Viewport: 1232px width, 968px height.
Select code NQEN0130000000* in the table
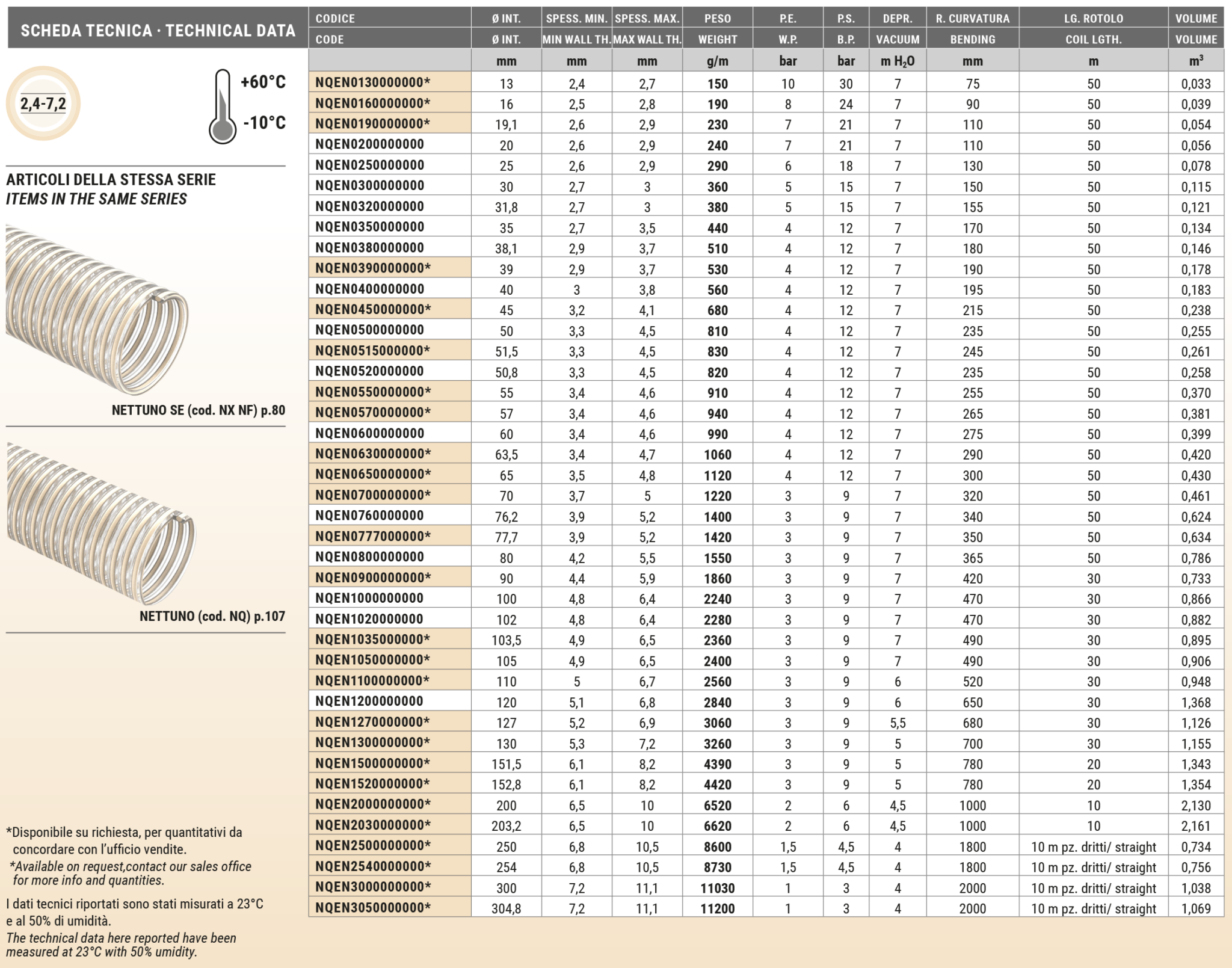pyautogui.click(x=372, y=82)
